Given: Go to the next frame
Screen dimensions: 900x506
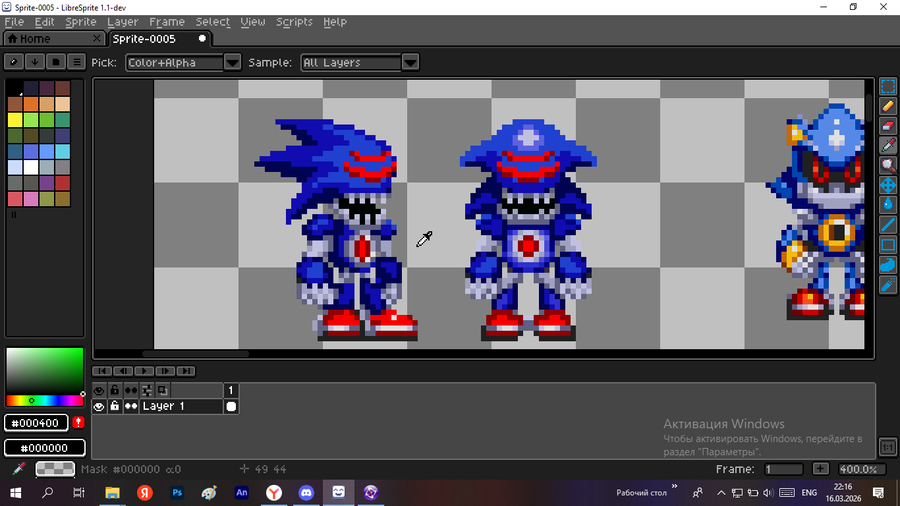Looking at the screenshot, I should (165, 371).
